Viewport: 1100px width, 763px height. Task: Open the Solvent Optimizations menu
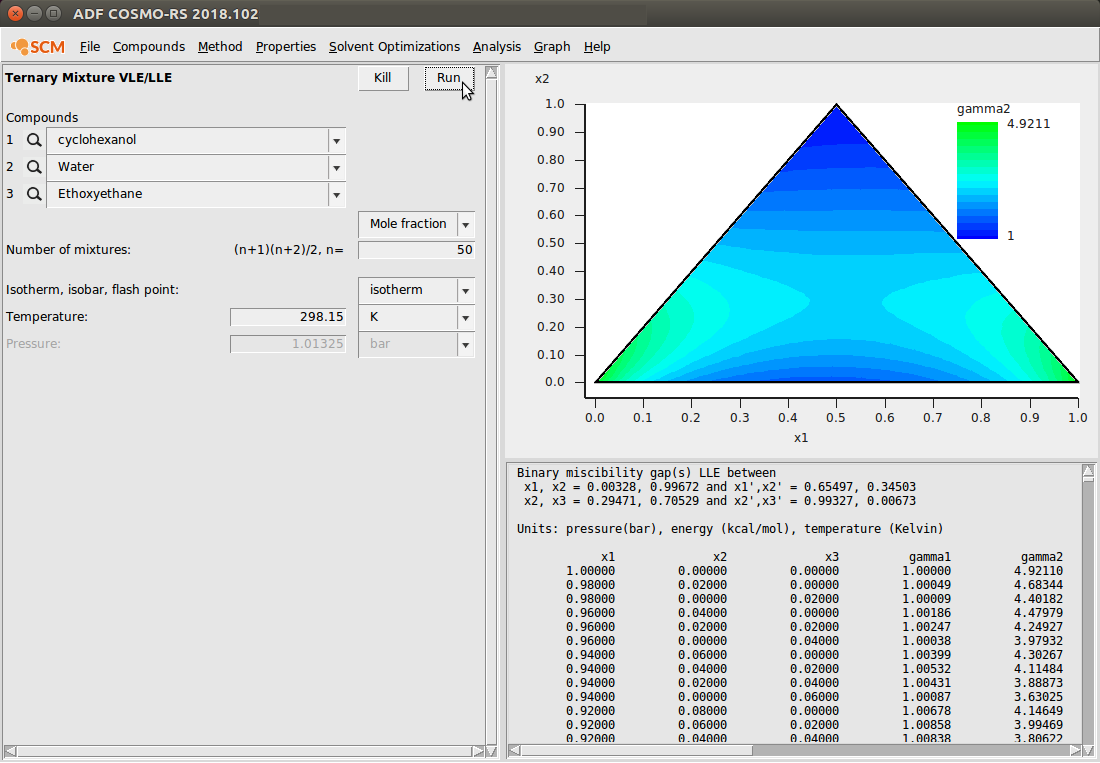click(394, 47)
